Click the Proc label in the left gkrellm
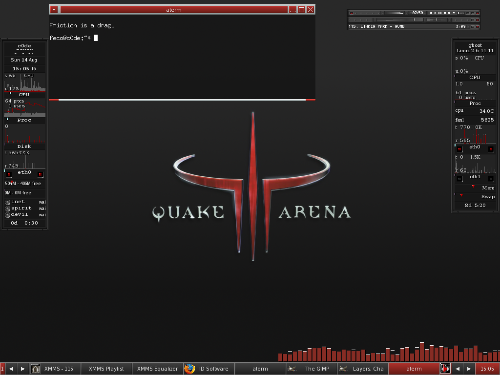500x375 pixels. tap(24, 120)
